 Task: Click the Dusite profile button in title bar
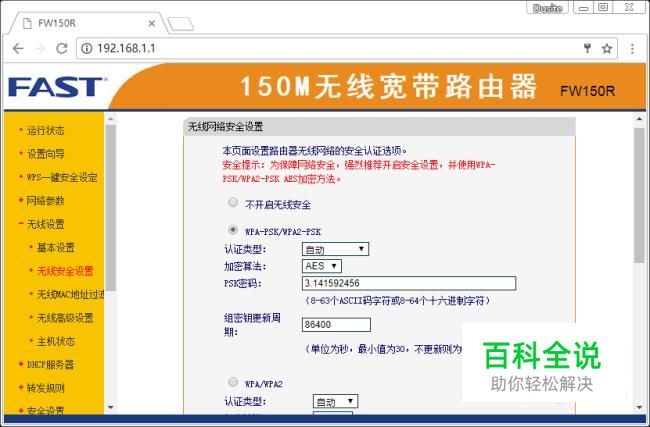click(548, 8)
